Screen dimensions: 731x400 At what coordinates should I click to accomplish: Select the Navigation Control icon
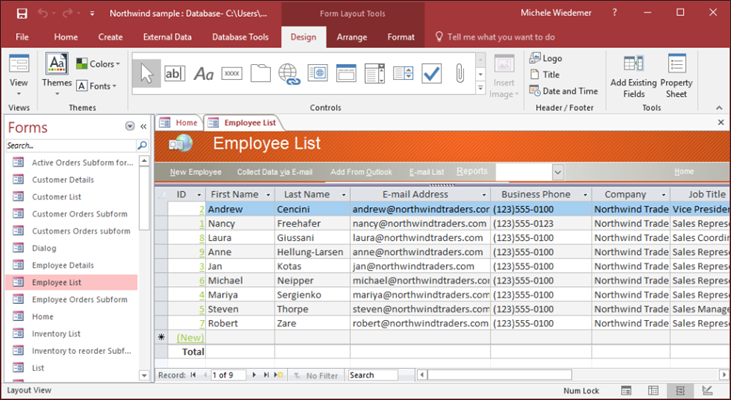[x=346, y=74]
